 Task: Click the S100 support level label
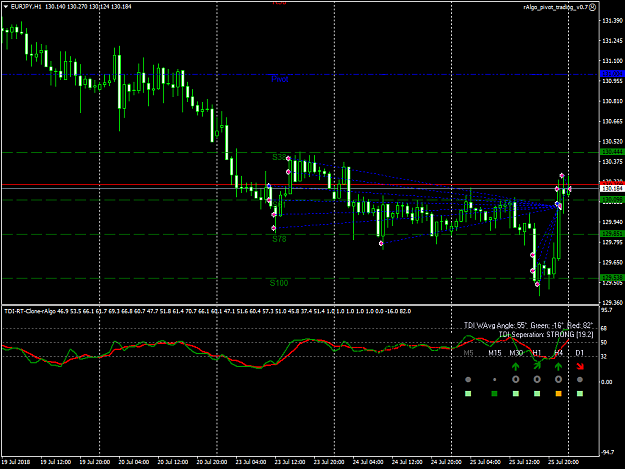click(x=279, y=283)
